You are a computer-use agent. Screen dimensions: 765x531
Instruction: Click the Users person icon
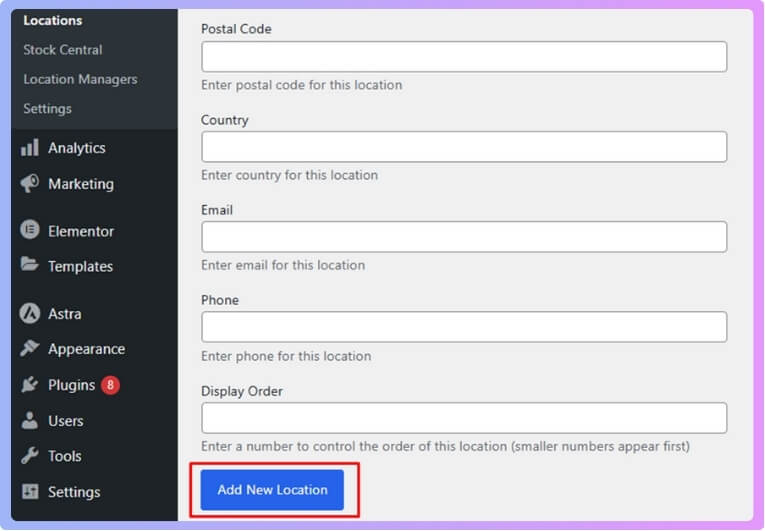[30, 421]
